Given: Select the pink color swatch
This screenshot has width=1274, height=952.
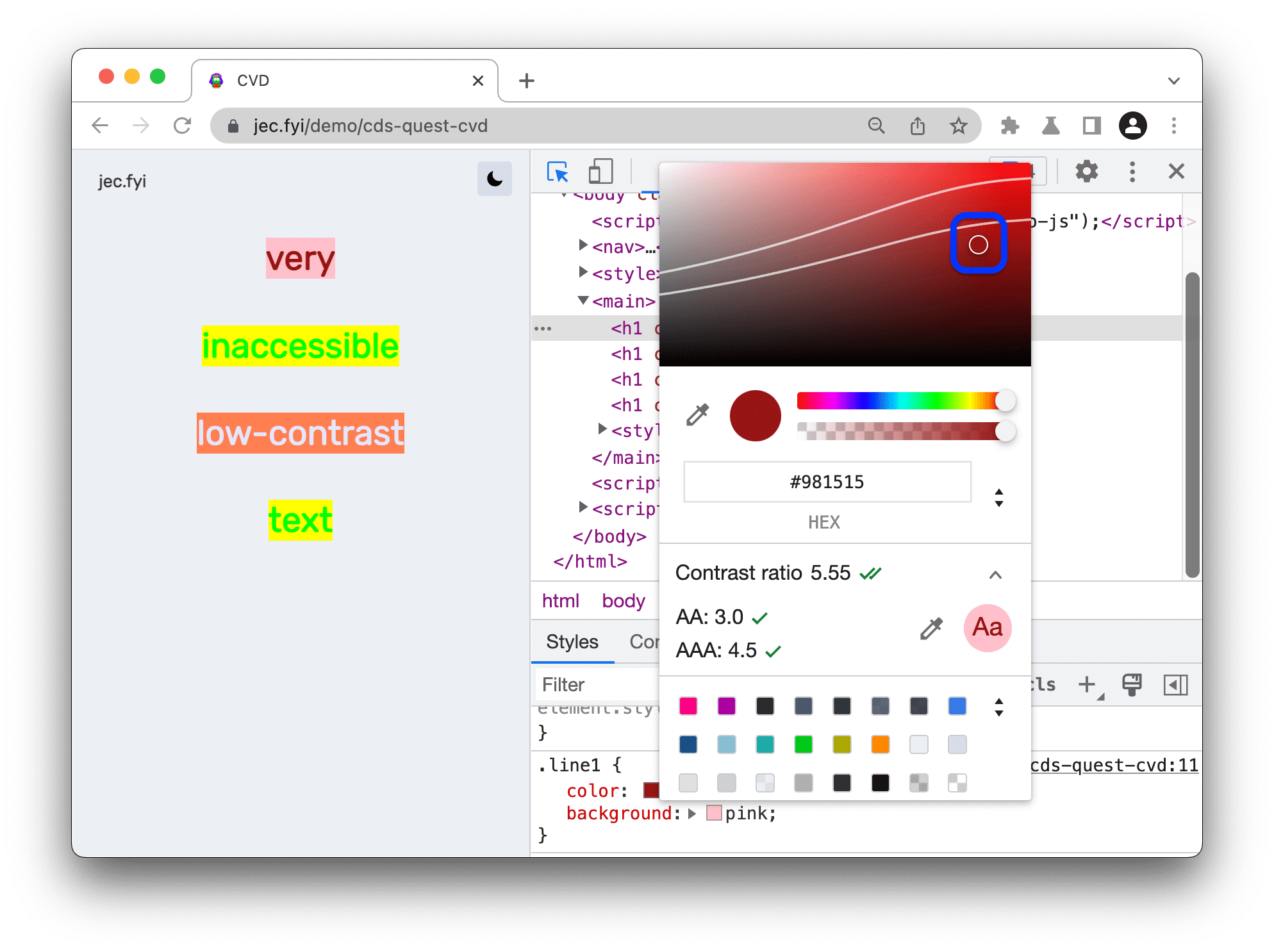Looking at the screenshot, I should point(688,708).
